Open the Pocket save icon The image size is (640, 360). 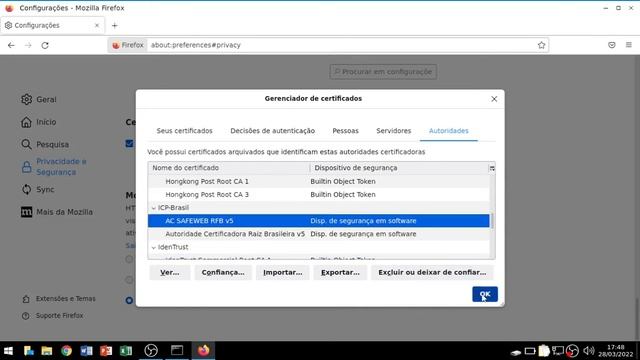click(x=611, y=45)
